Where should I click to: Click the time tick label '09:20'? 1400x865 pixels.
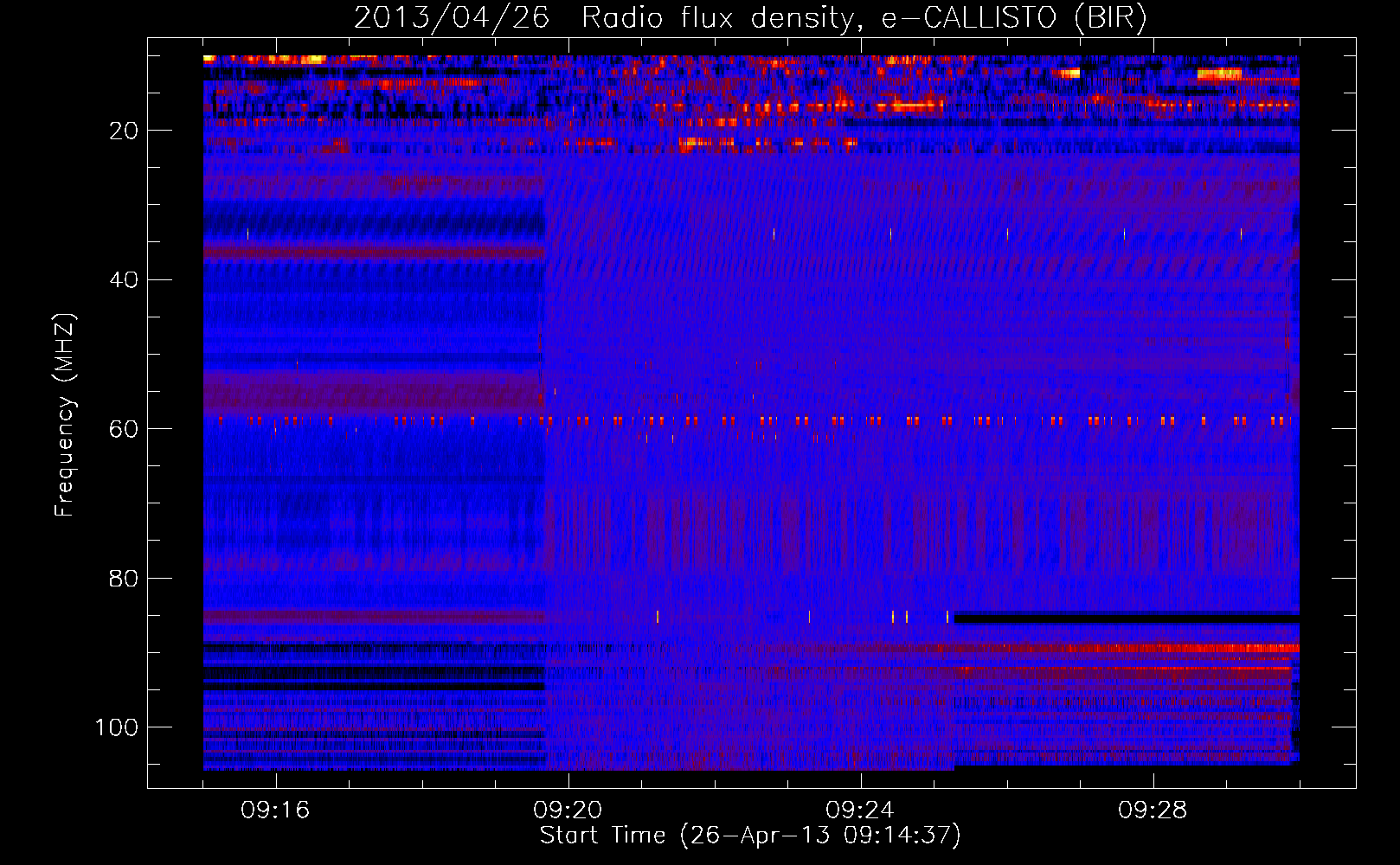click(568, 811)
